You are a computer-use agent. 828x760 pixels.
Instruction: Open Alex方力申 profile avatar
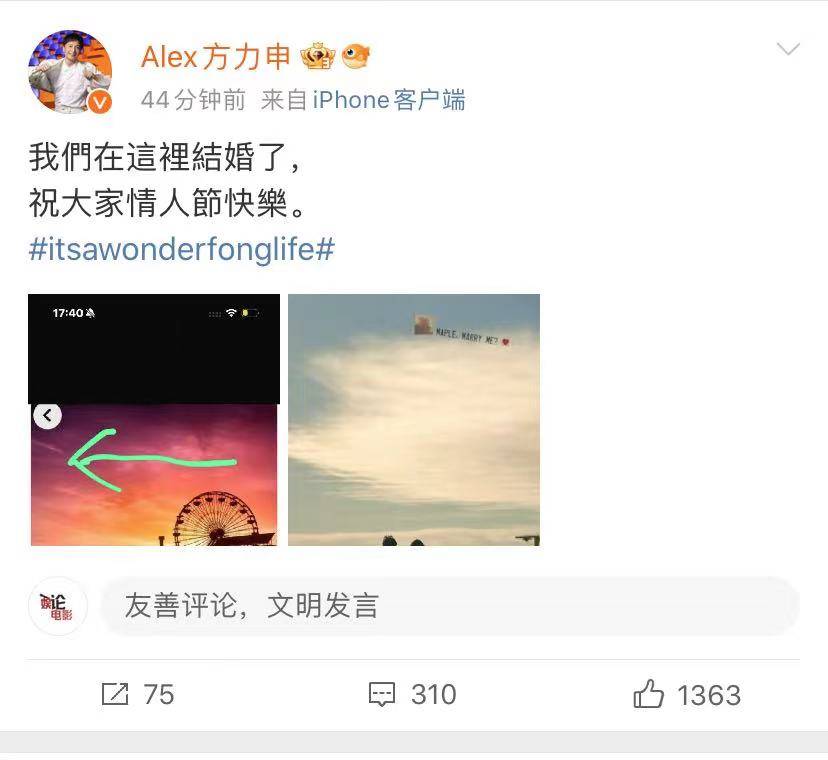[x=70, y=72]
